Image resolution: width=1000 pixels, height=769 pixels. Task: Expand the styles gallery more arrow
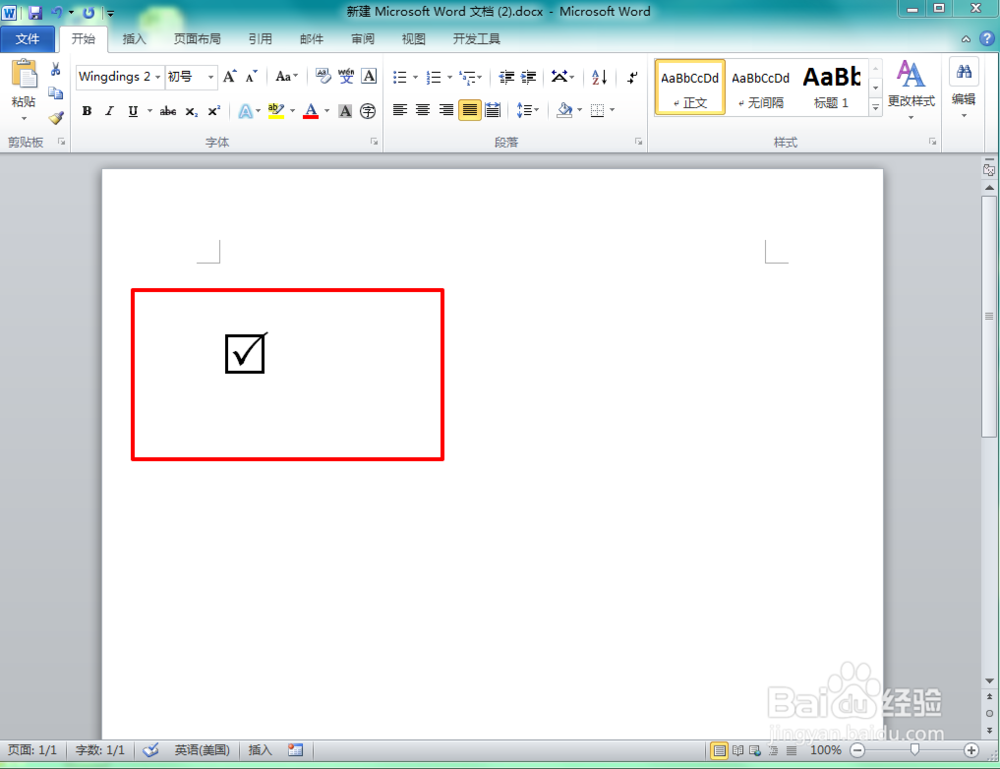point(876,108)
